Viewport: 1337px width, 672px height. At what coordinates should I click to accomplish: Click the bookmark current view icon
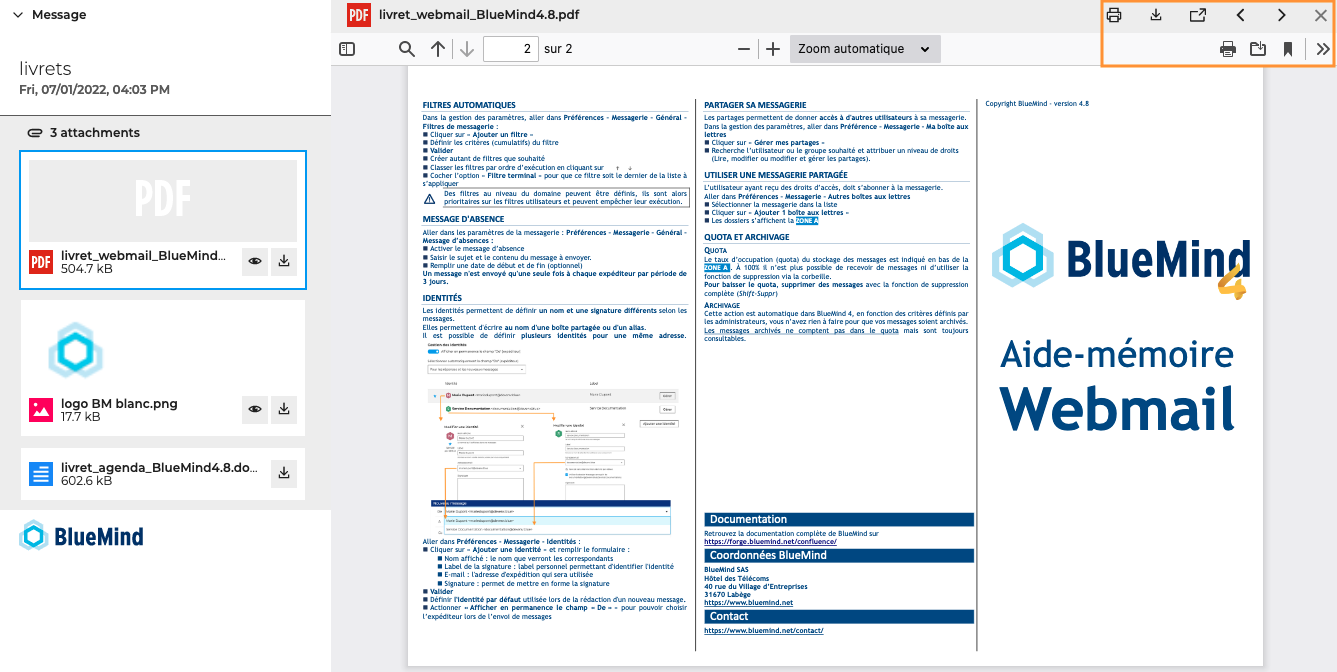(1288, 49)
